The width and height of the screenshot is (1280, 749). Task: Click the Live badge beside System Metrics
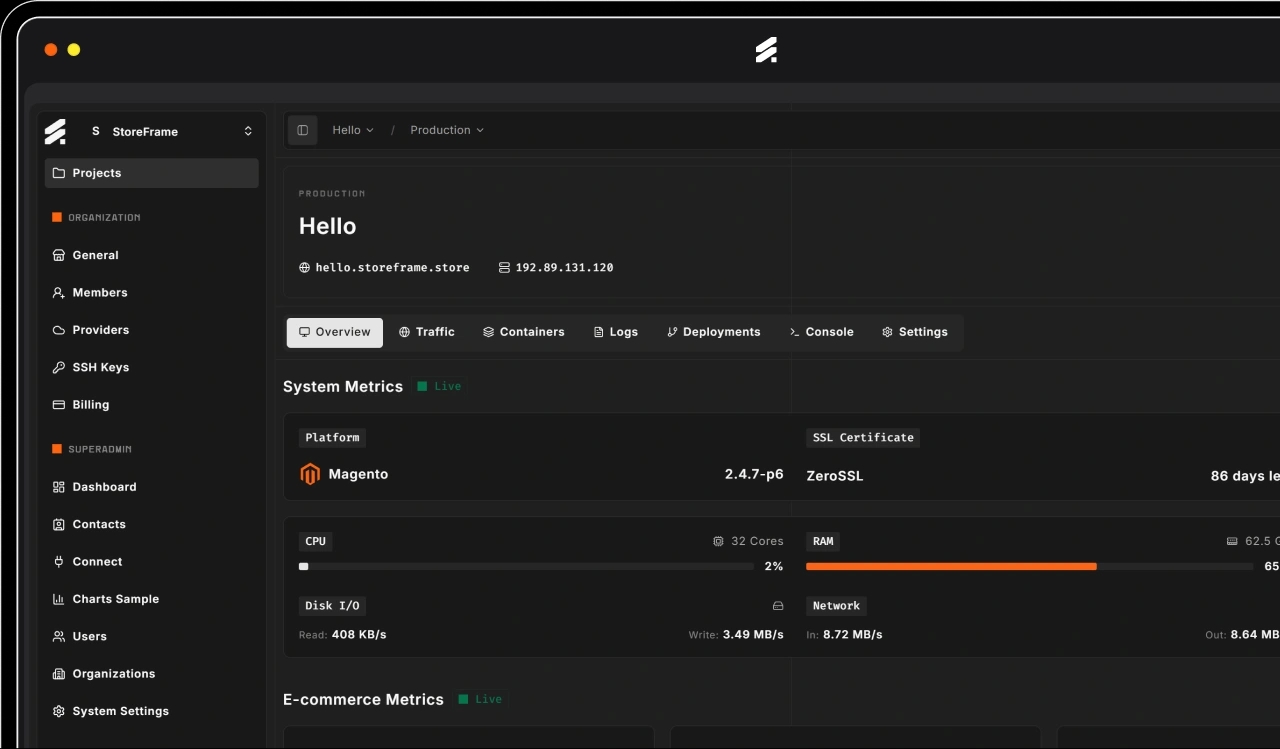[x=439, y=386]
